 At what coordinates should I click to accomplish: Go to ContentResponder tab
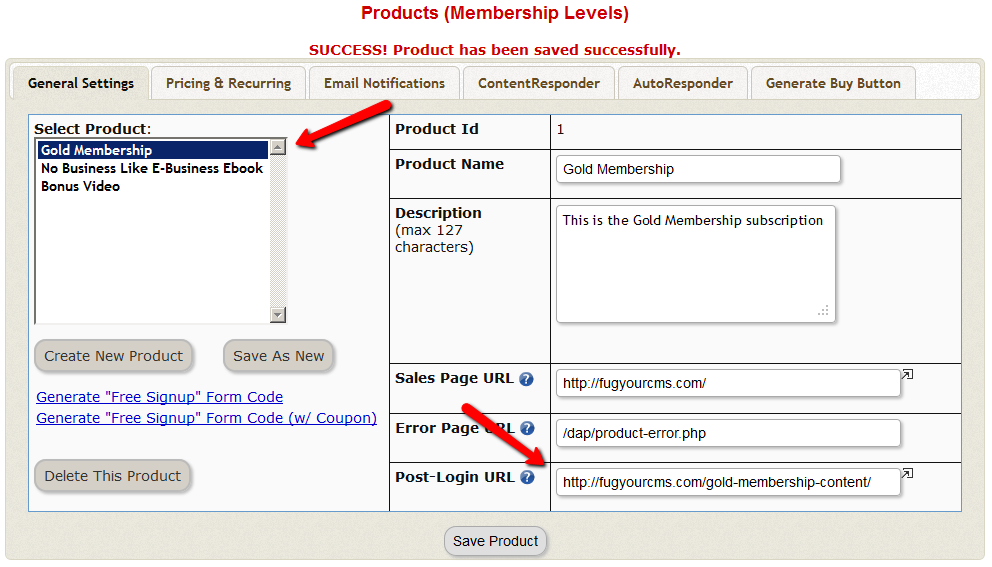539,83
